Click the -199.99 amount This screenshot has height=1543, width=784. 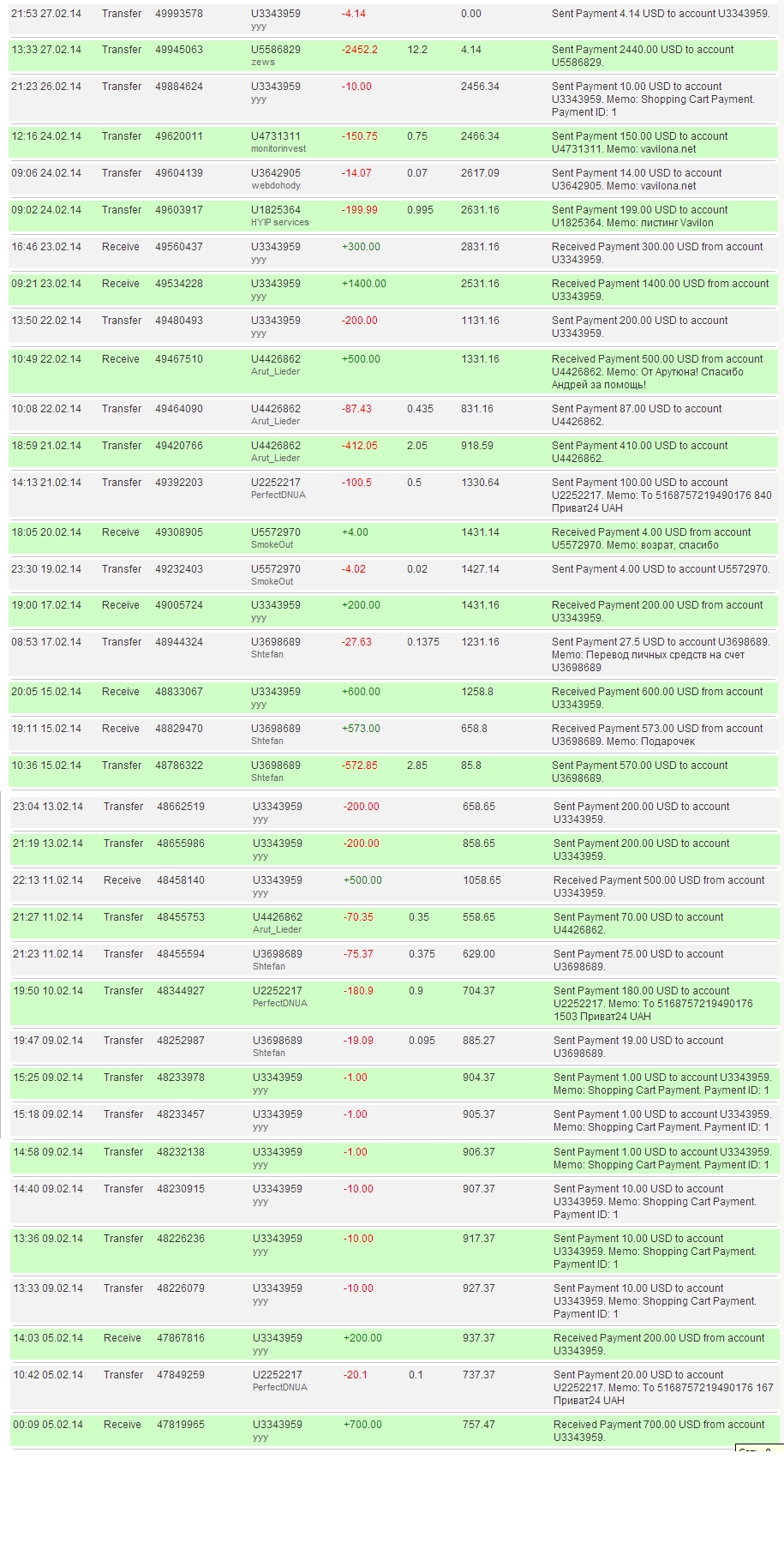coord(360,210)
